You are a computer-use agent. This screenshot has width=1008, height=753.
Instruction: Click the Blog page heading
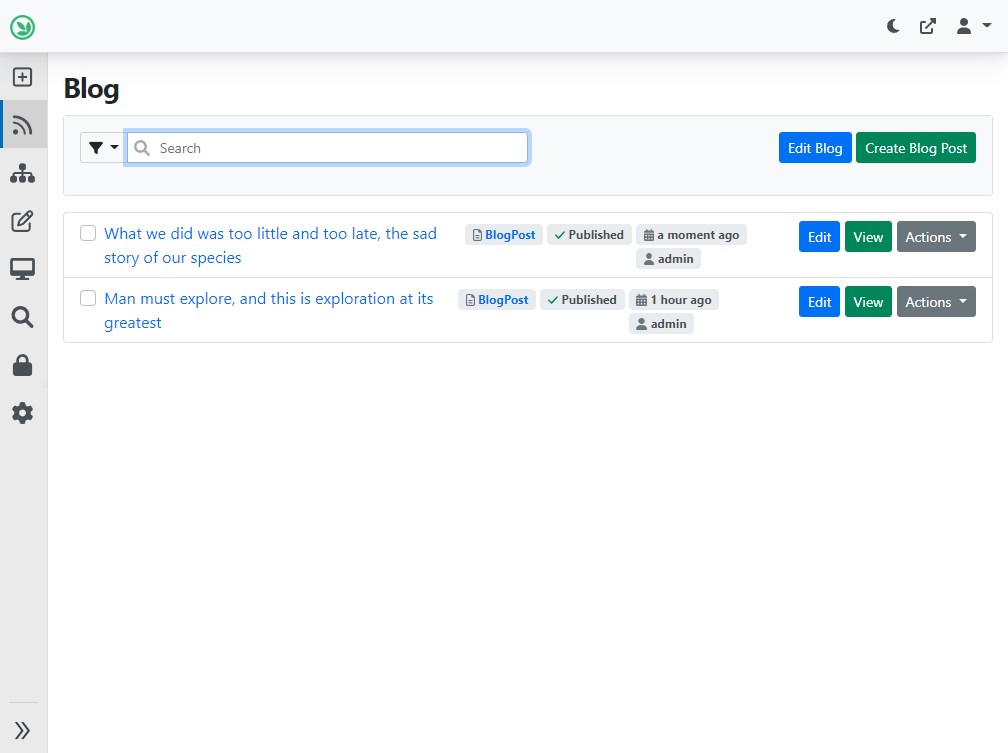pos(91,89)
